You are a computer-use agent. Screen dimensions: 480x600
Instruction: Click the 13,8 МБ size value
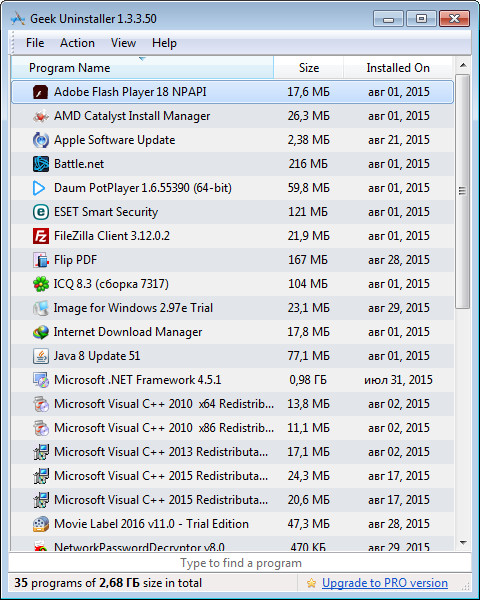click(x=309, y=404)
